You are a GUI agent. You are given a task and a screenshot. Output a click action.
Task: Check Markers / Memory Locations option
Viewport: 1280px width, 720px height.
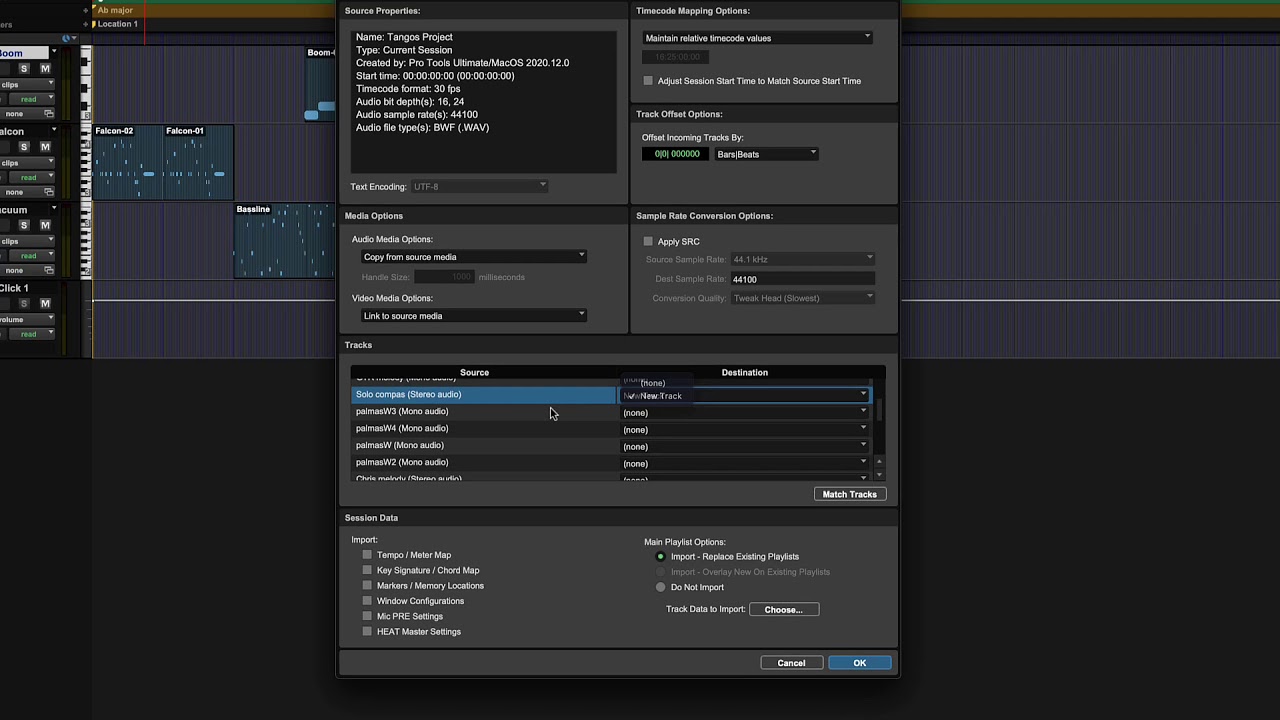pyautogui.click(x=367, y=585)
